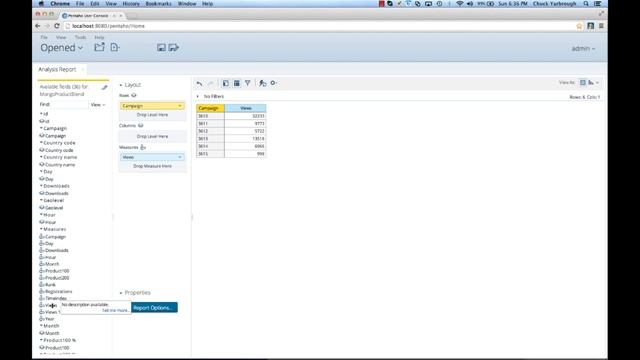This screenshot has height=360, width=640.
Task: Click the New document icon in header
Action: pos(115,47)
